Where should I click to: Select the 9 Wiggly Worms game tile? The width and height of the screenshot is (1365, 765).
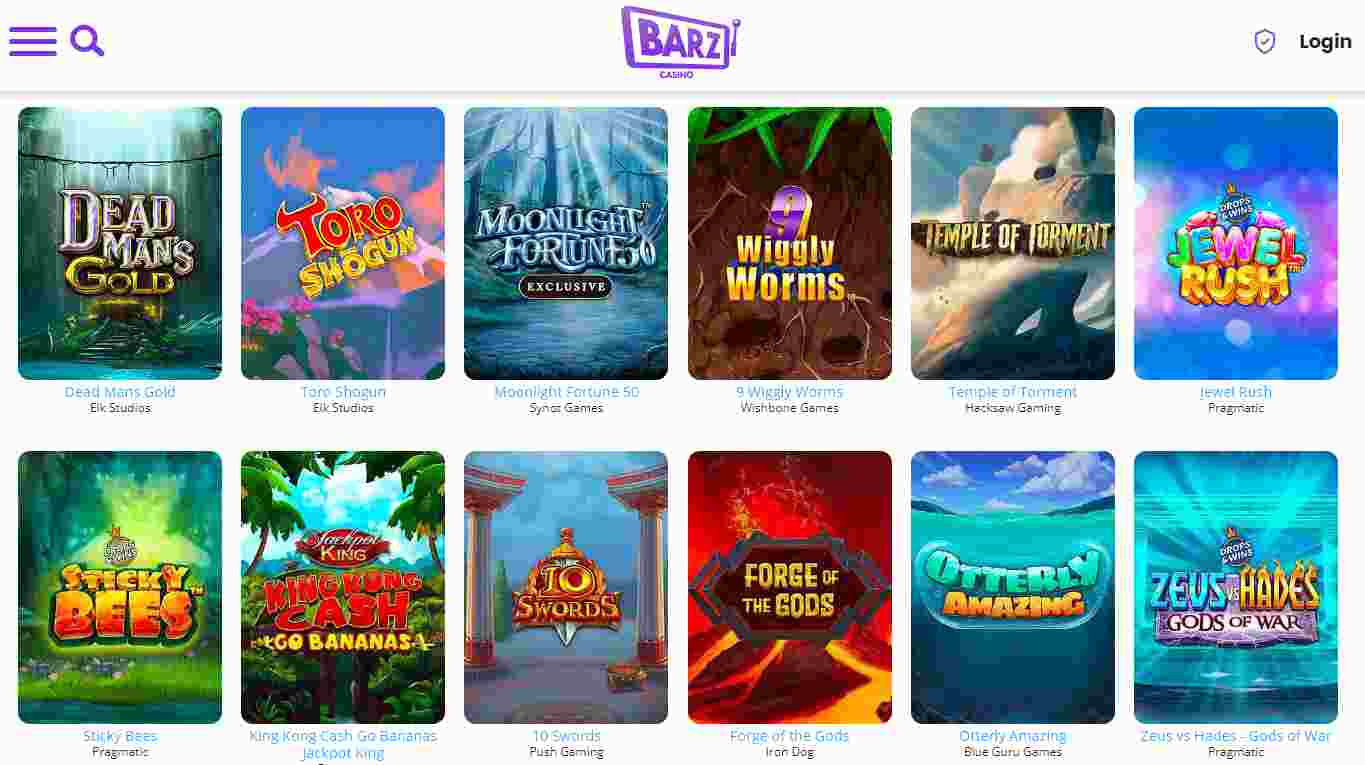790,243
